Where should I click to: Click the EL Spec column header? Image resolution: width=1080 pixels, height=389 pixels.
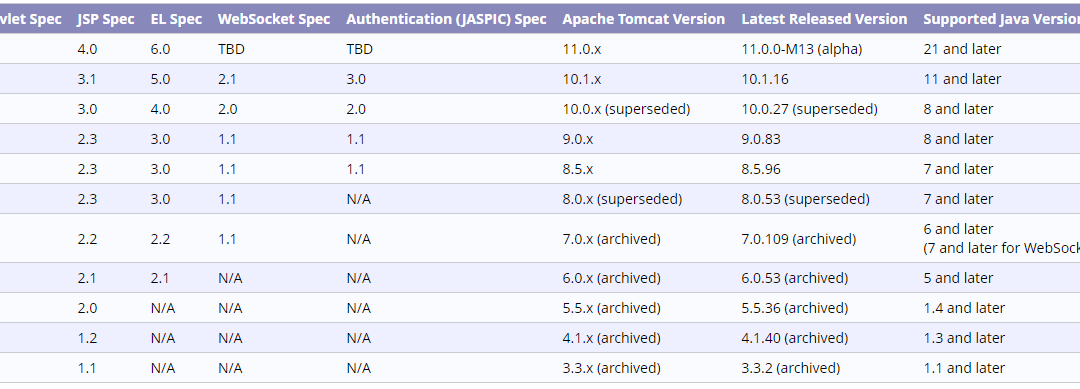(x=176, y=19)
